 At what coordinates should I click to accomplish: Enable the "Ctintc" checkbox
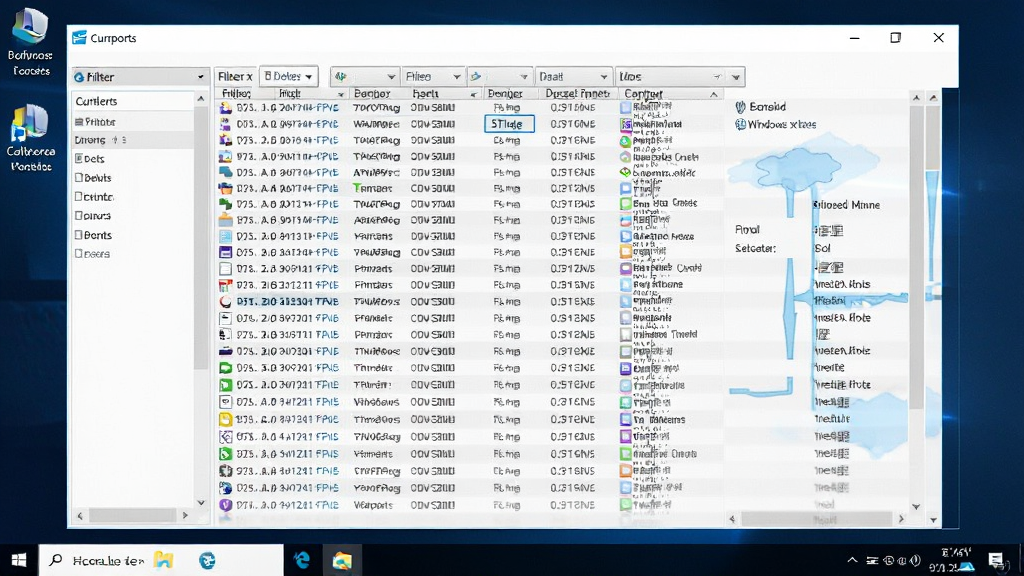(78, 197)
